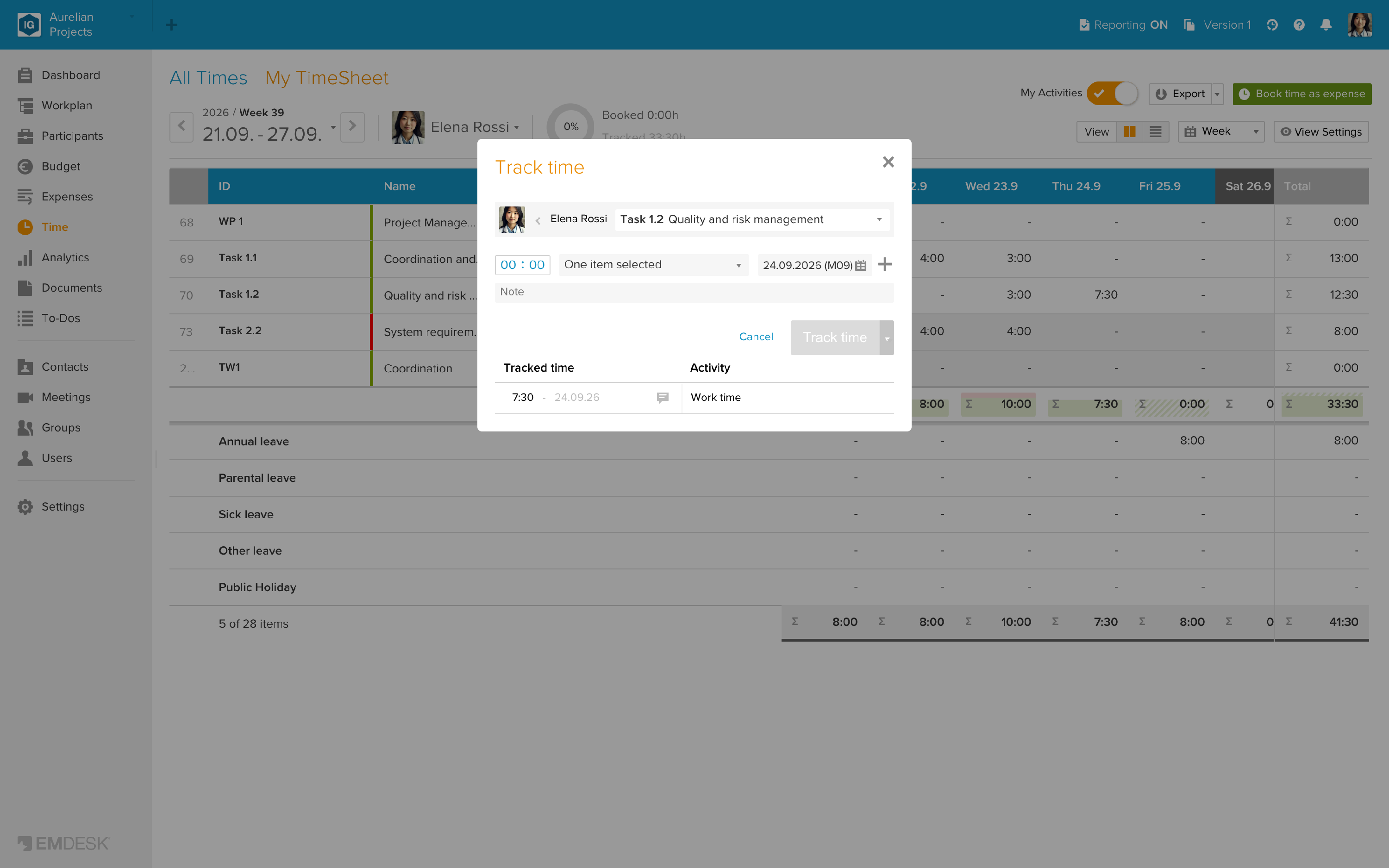Screen dimensions: 1389x868
Task: Click the Note input field
Action: [694, 292]
